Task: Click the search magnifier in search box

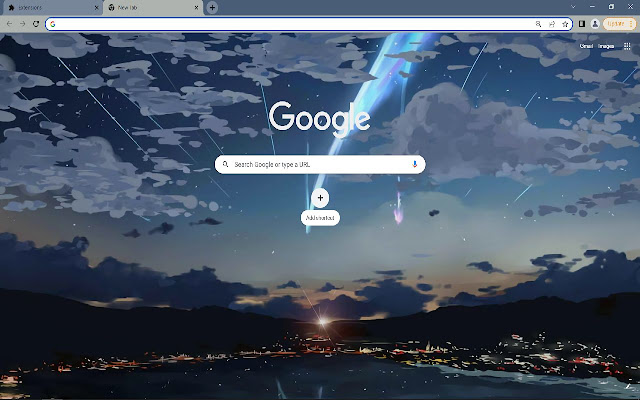Action: pyautogui.click(x=225, y=164)
